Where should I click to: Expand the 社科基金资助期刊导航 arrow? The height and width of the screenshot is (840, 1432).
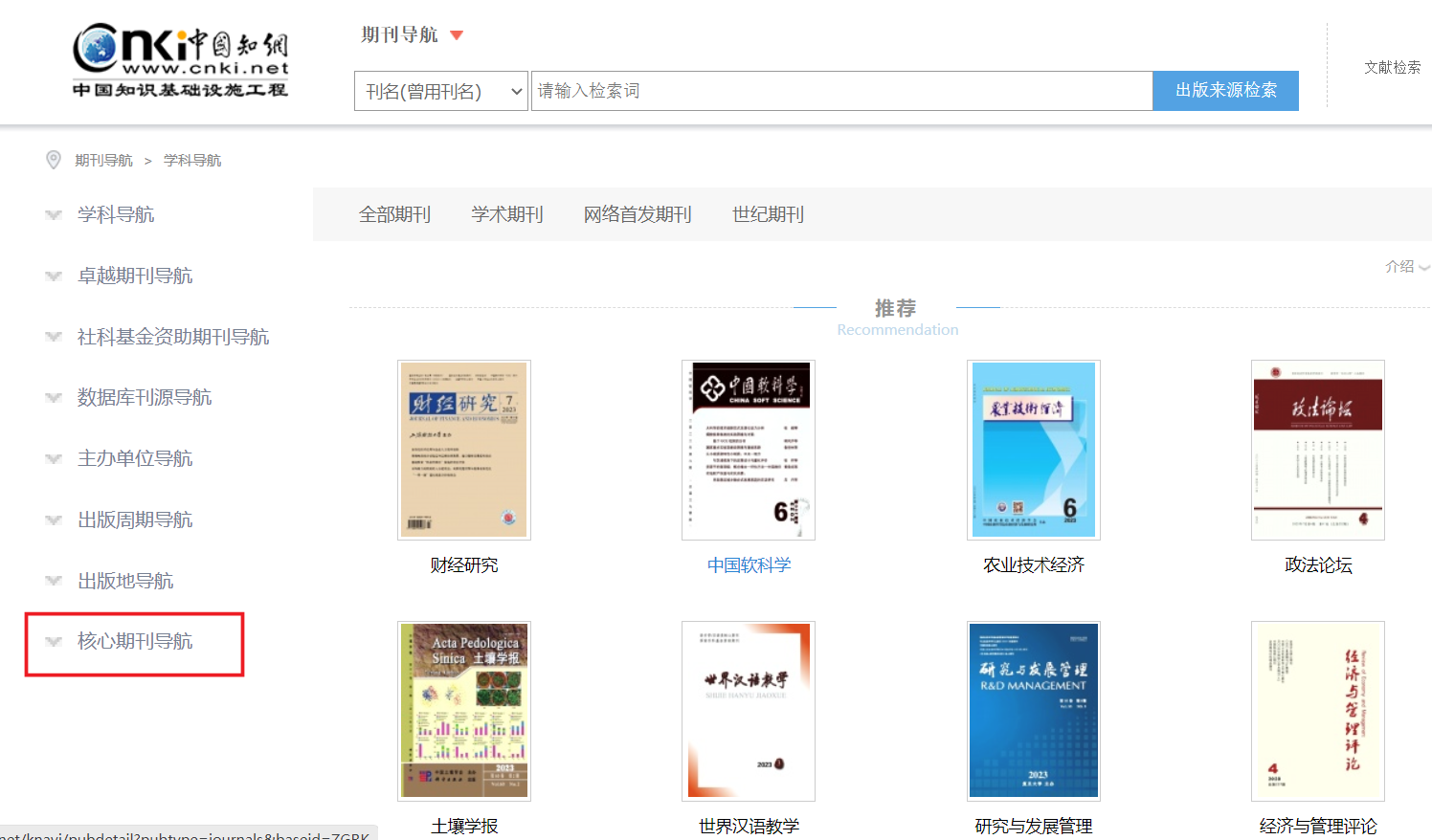(54, 337)
